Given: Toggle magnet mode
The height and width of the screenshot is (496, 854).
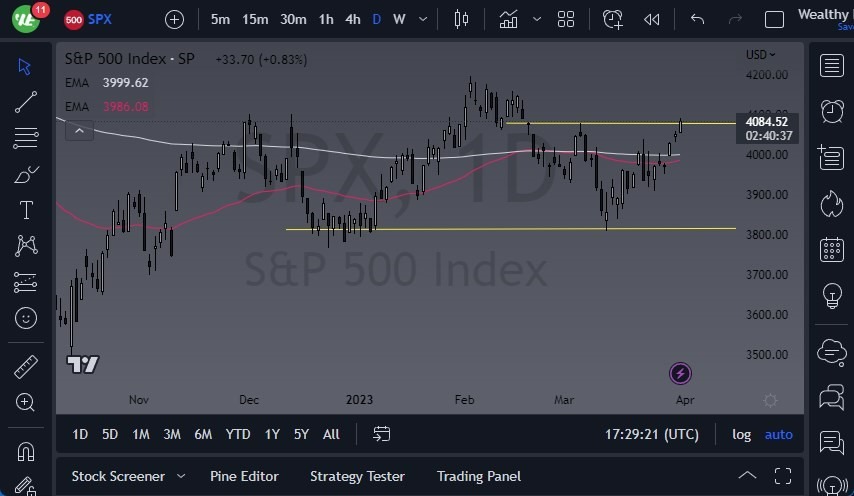Looking at the screenshot, I should (x=26, y=451).
